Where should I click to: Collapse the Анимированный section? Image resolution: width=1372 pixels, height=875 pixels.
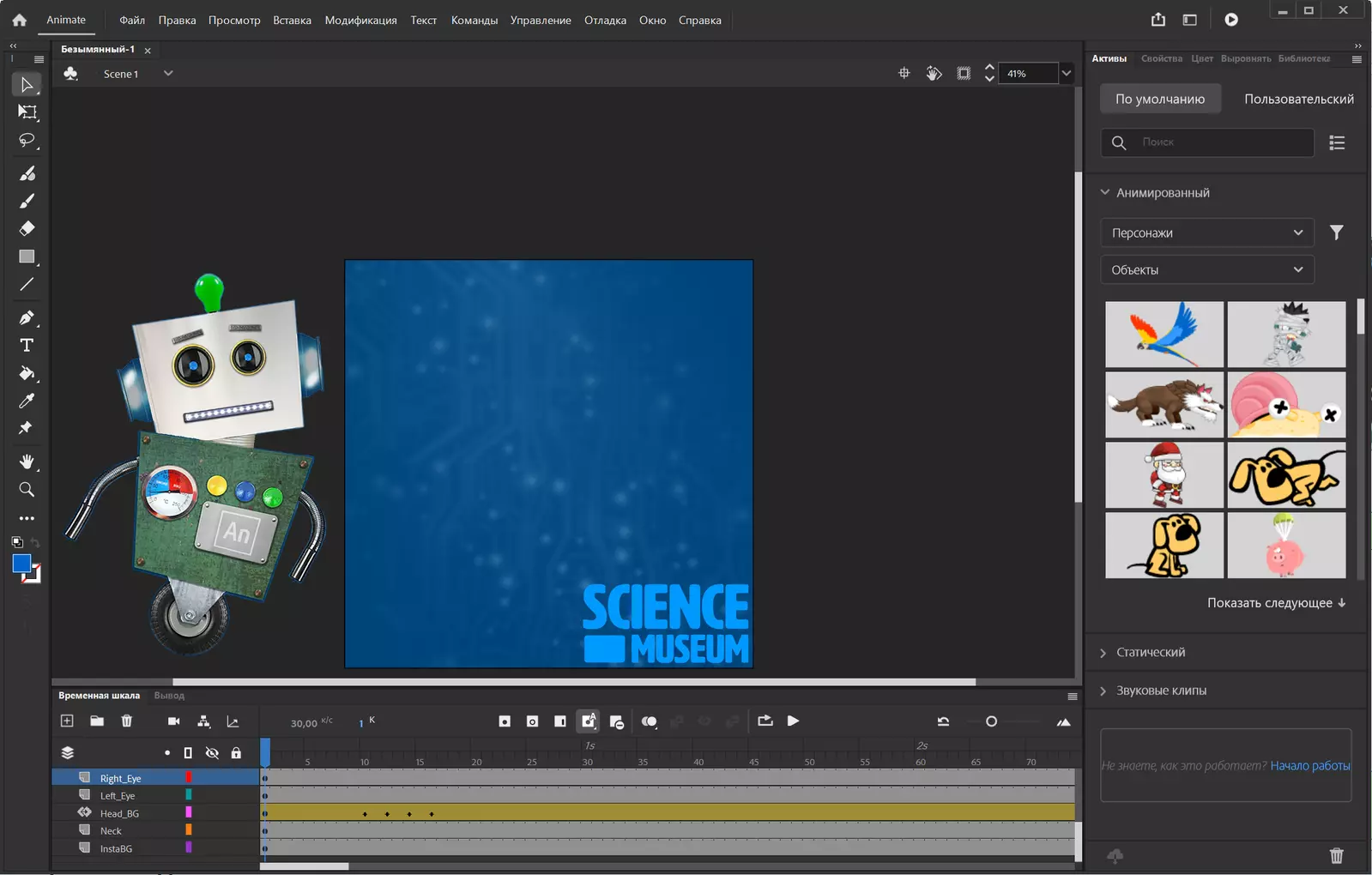(1105, 193)
